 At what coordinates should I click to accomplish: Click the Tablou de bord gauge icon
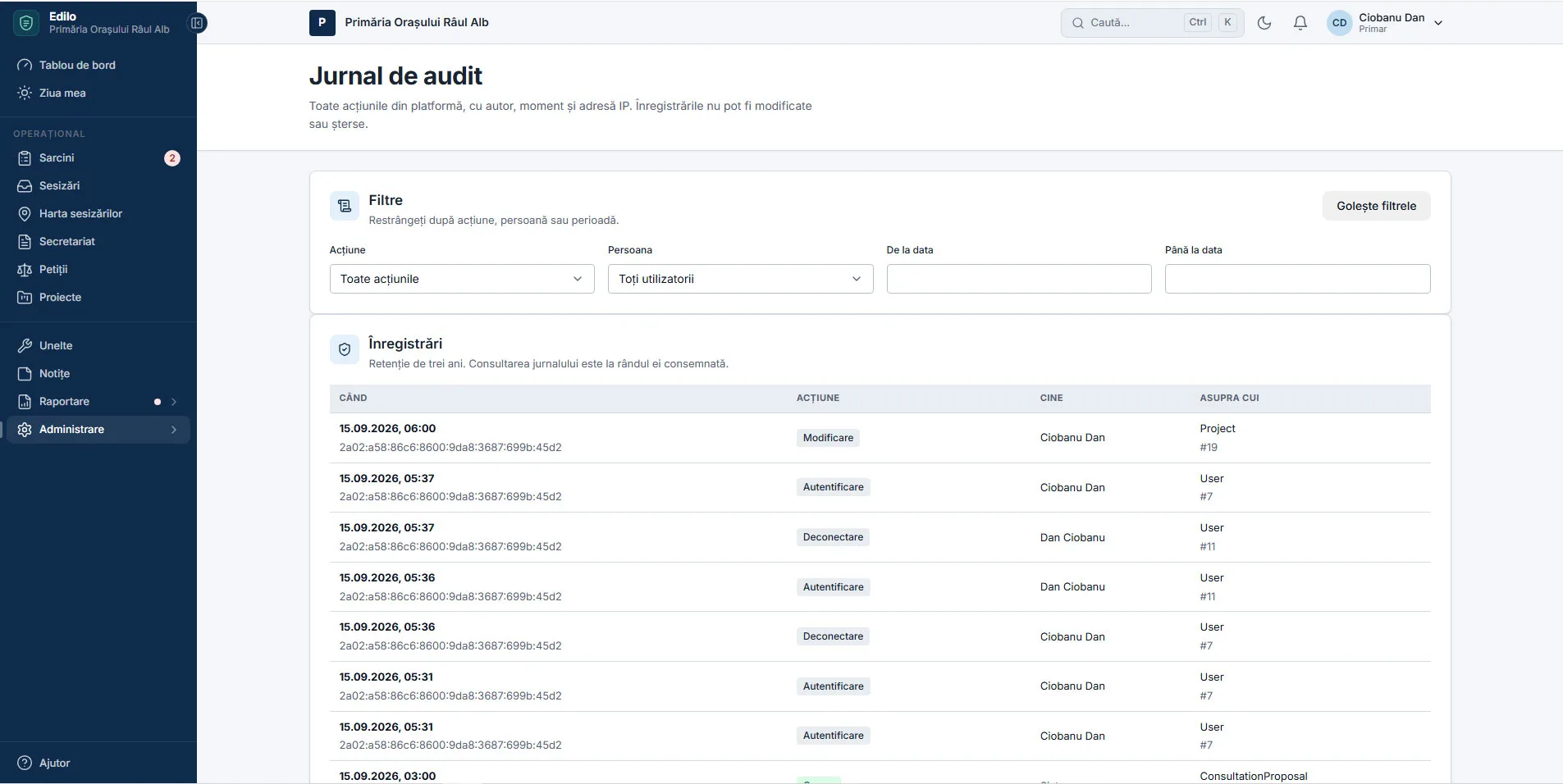pos(25,65)
